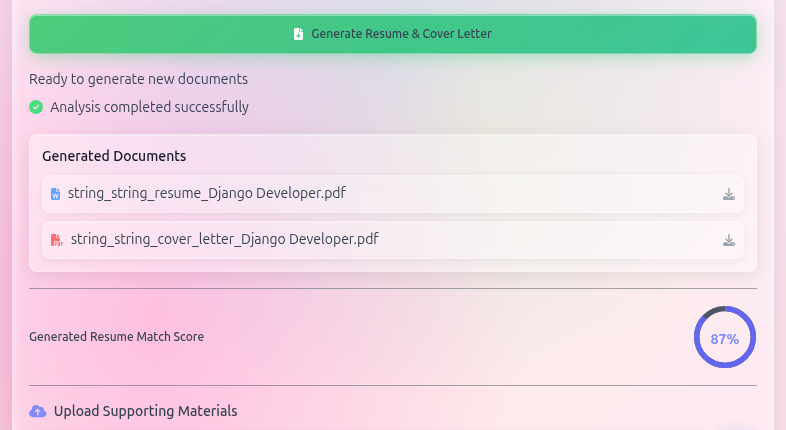Download the cover letter Django Developer file
This screenshot has height=430, width=786.
click(x=729, y=240)
